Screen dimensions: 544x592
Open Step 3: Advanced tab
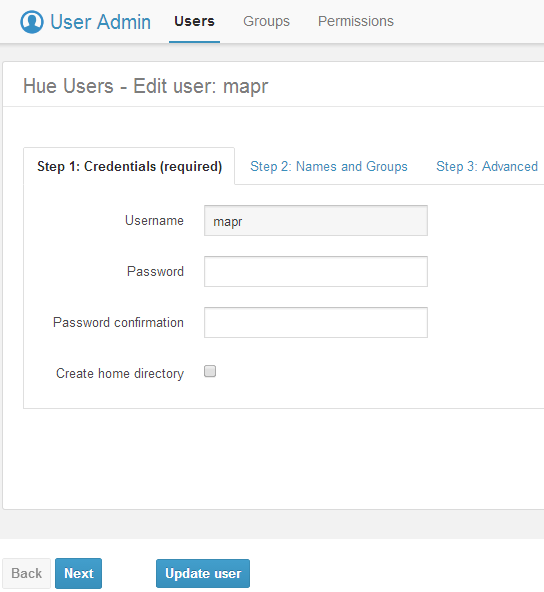487,166
